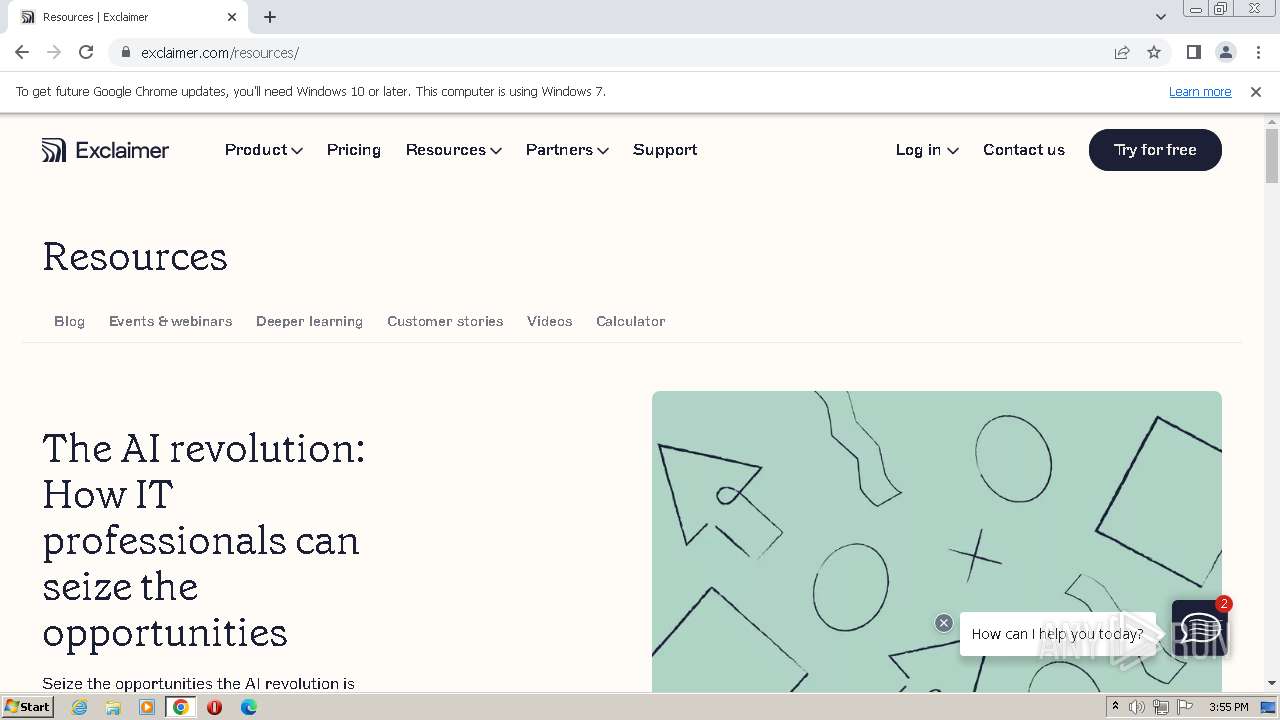
Task: Expand the Partners dropdown
Action: coord(567,150)
